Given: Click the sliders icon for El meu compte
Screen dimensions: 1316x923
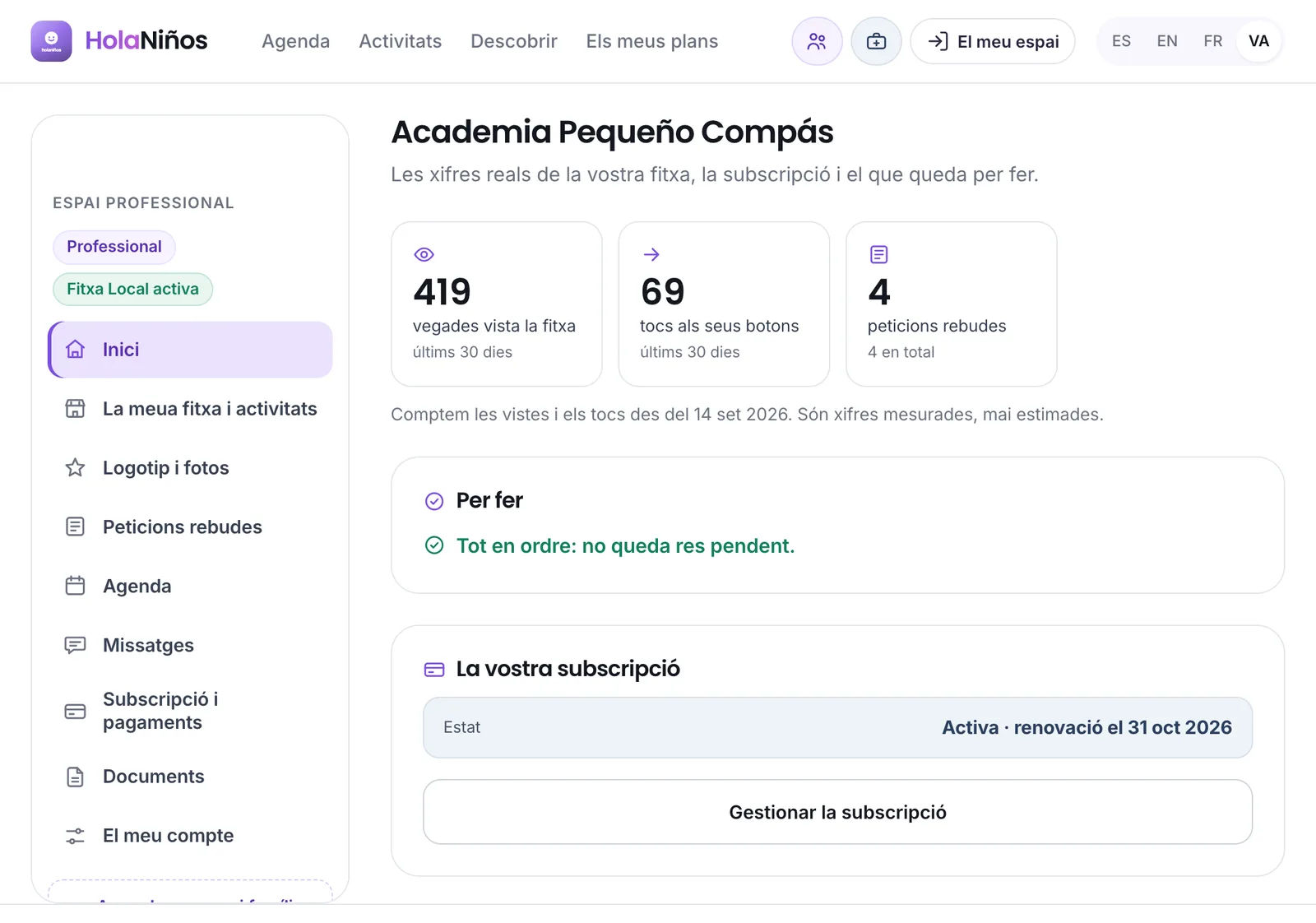Looking at the screenshot, I should coord(75,836).
